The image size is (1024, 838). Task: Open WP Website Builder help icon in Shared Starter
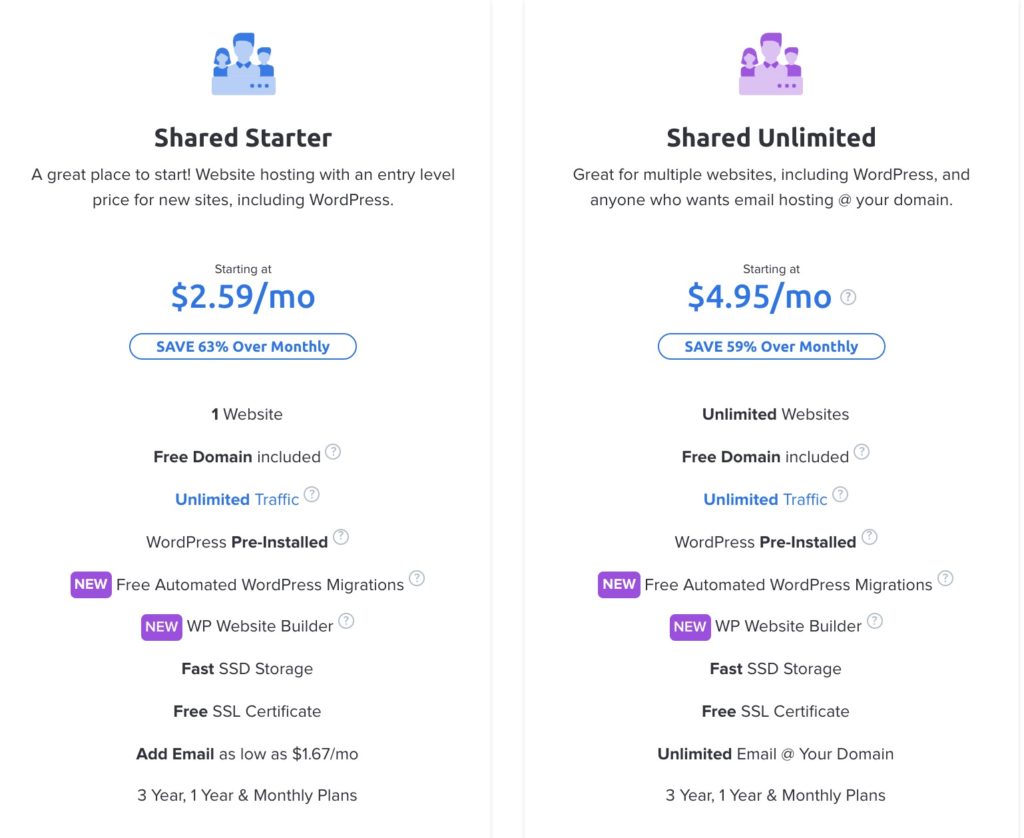coord(346,621)
